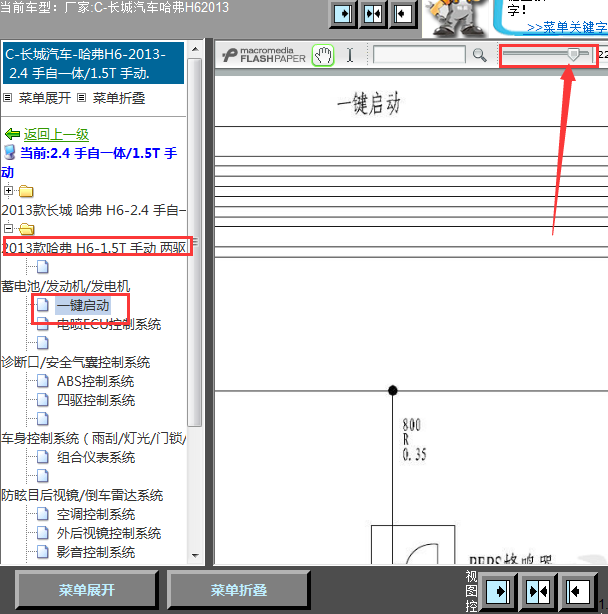Click the FlashPaper zoom slider handle
Viewport: 608px width, 614px height.
573,54
